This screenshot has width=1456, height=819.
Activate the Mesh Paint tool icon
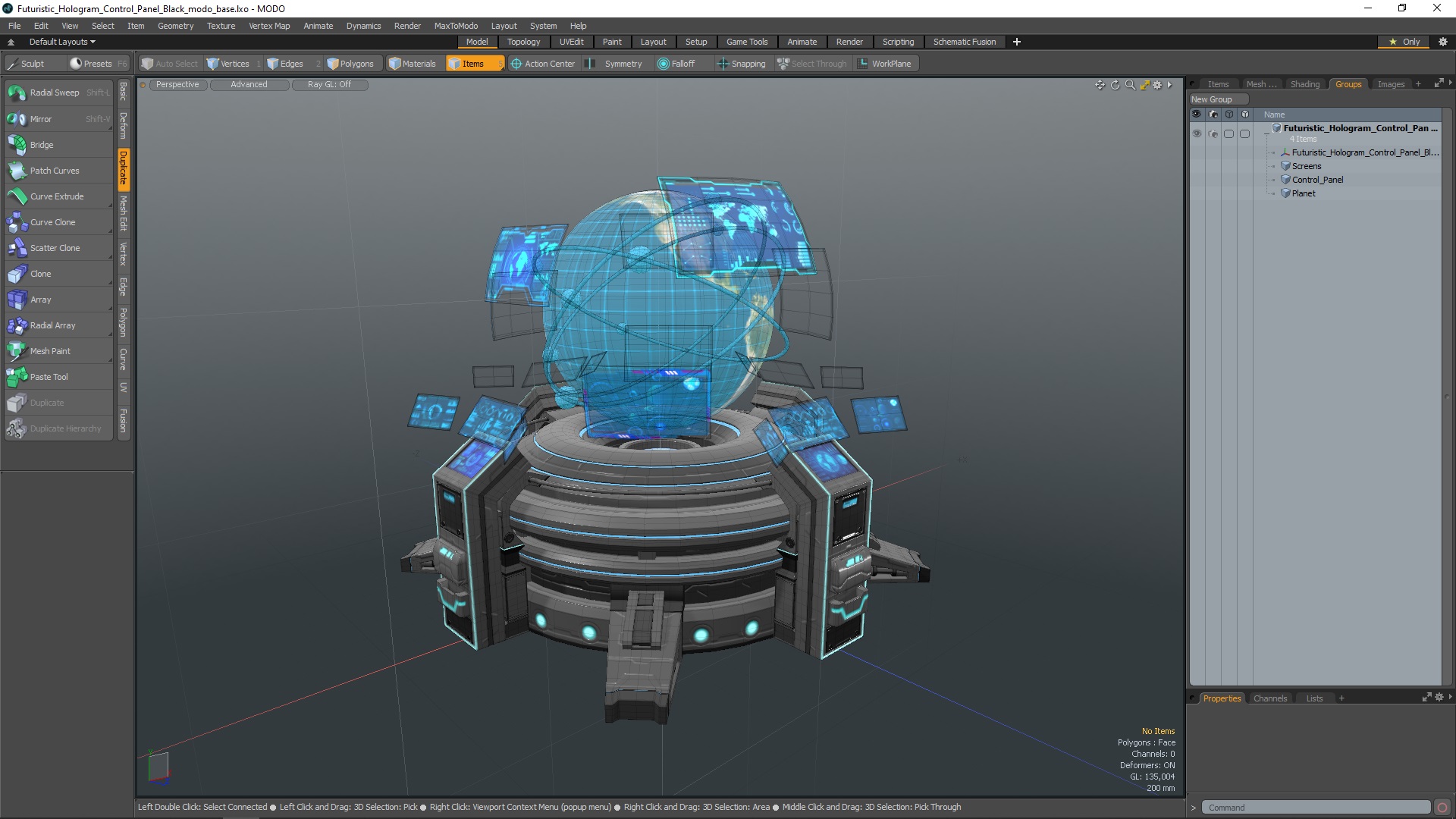point(17,351)
